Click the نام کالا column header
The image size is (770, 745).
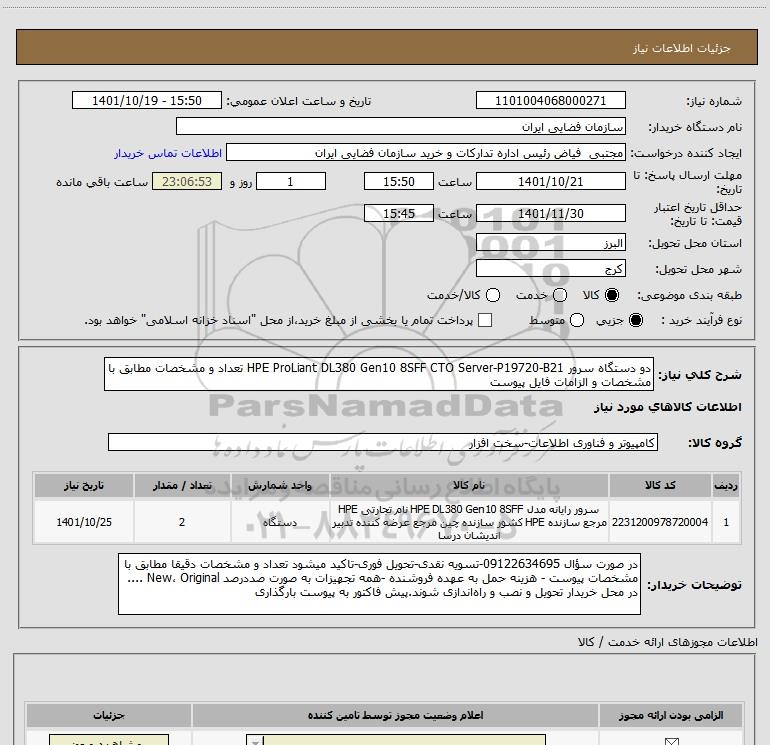[x=468, y=486]
